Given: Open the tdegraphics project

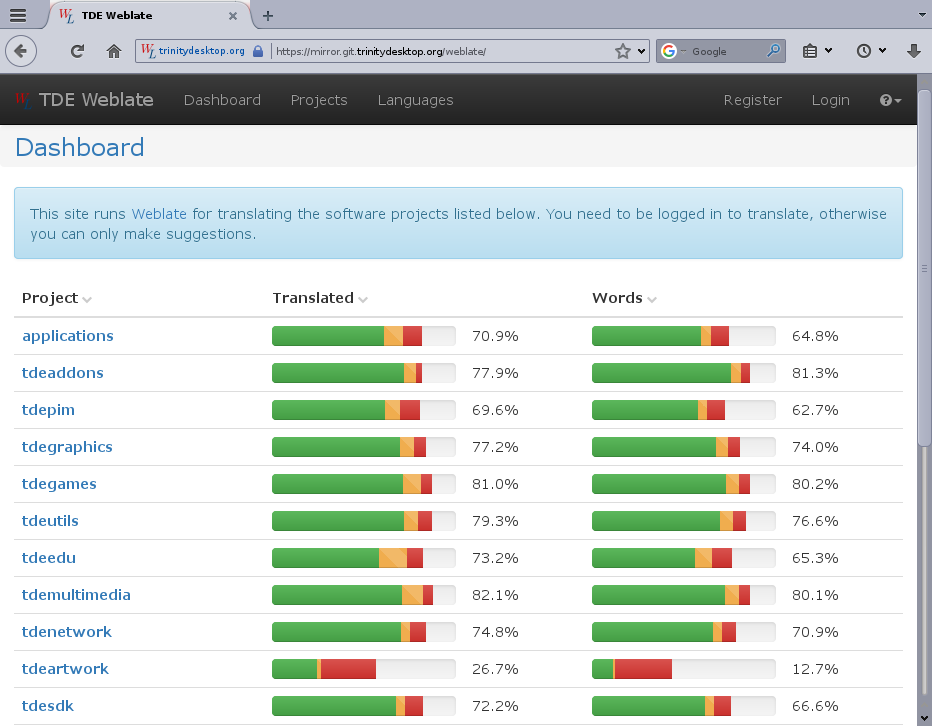Looking at the screenshot, I should click(67, 447).
